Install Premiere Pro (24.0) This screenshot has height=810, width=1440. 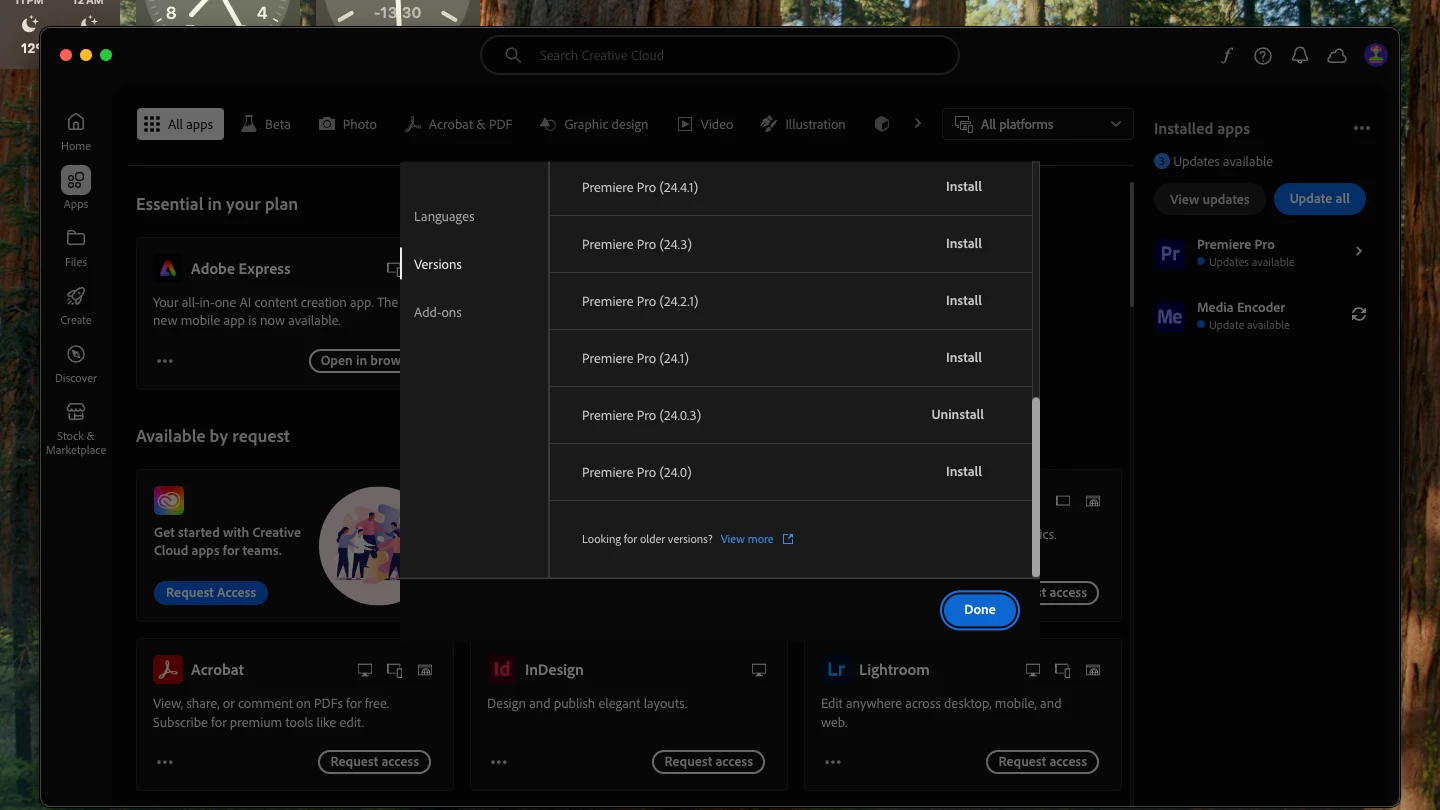(964, 471)
